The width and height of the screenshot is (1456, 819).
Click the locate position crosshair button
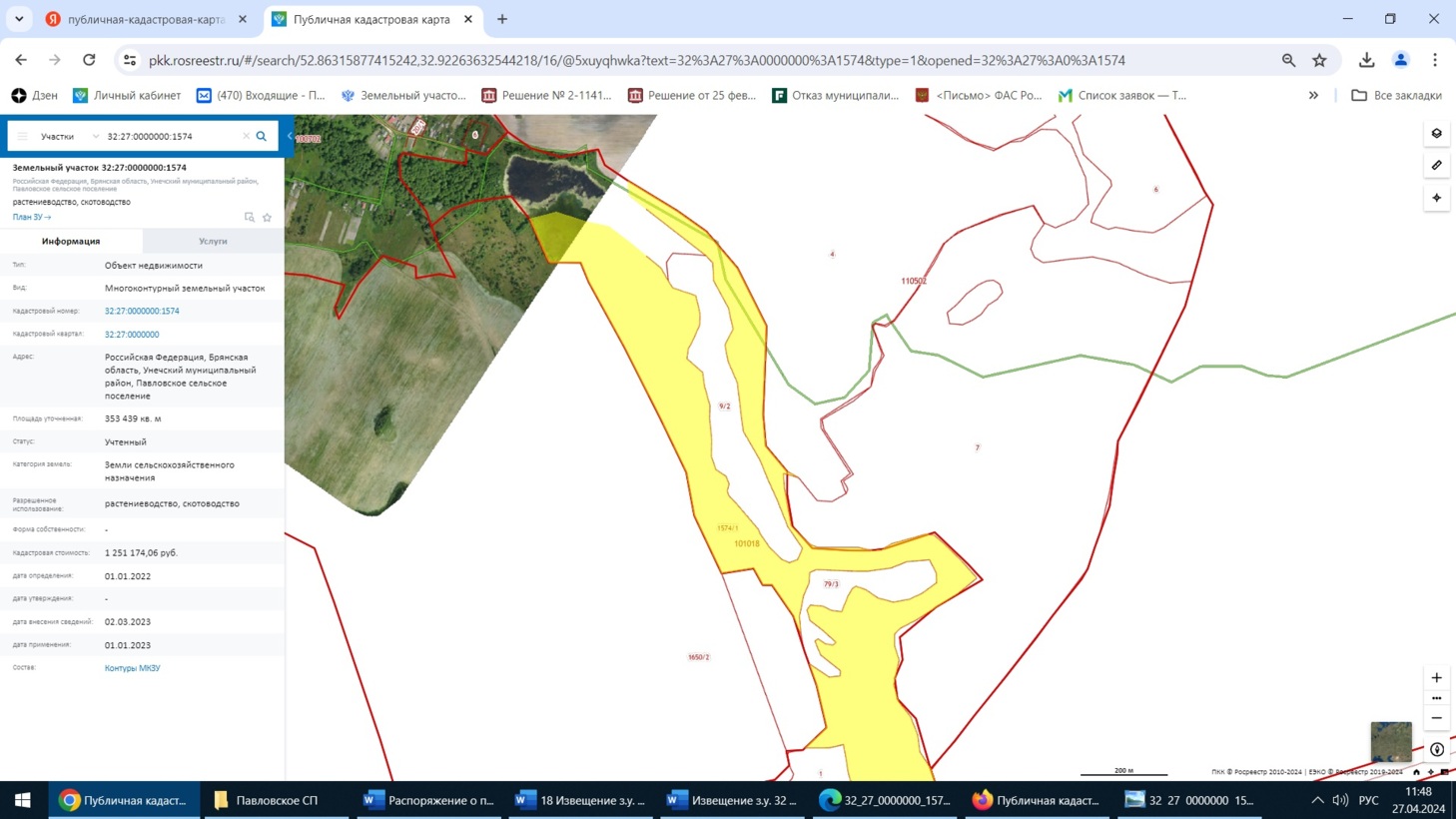pos(1436,198)
